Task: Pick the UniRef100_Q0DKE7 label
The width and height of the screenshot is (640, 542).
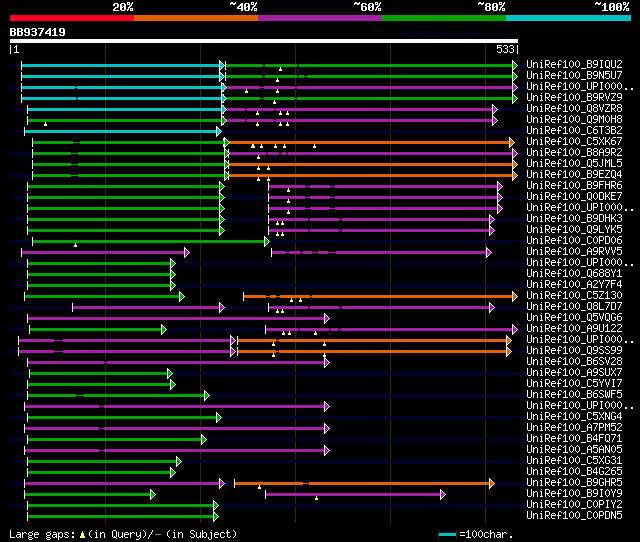Action: pyautogui.click(x=574, y=197)
